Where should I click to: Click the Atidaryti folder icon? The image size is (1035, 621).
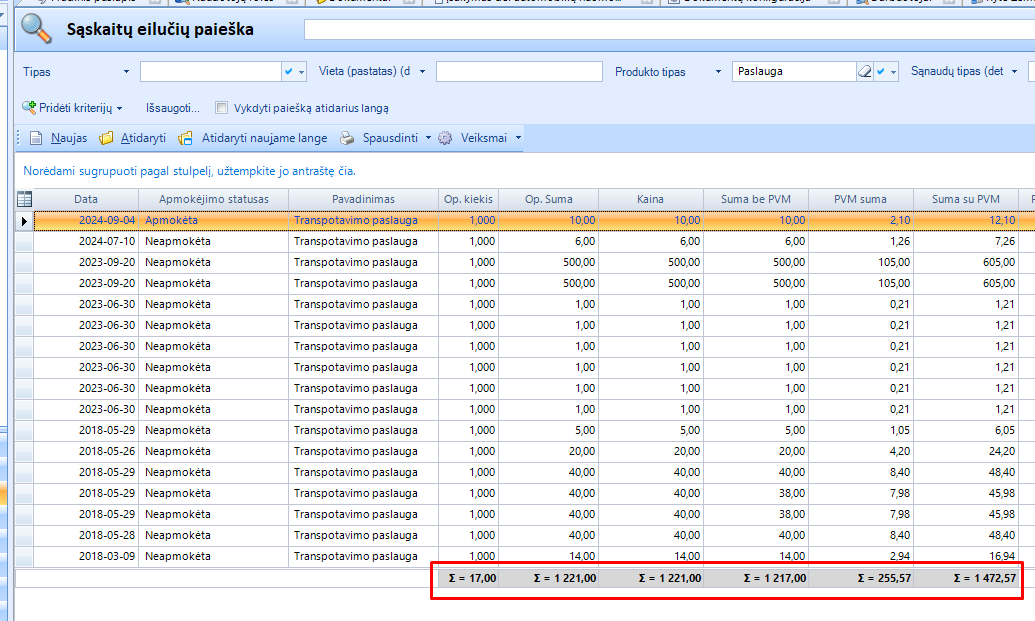[106, 138]
